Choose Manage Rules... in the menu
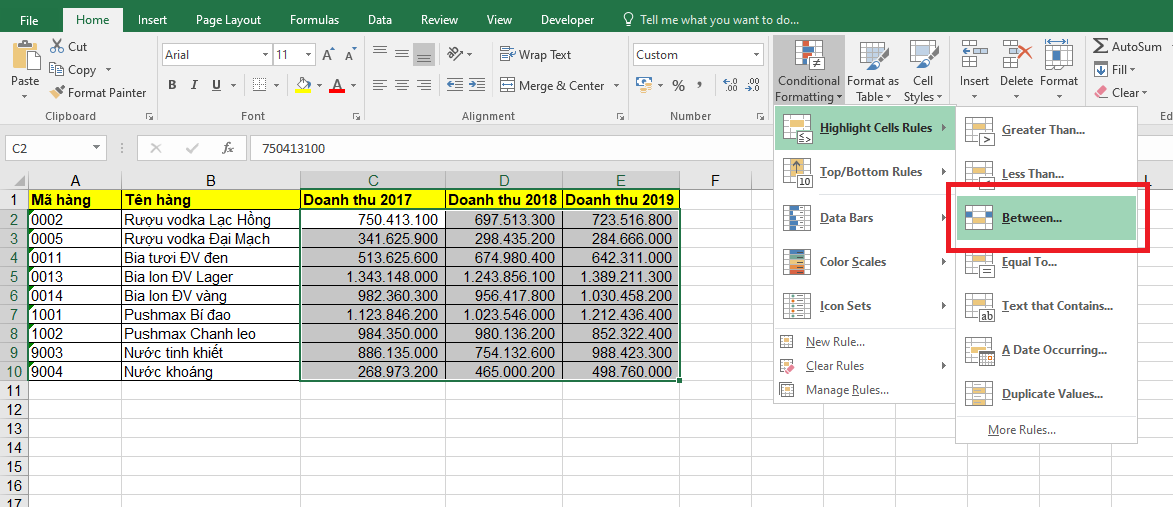The height and width of the screenshot is (507, 1173). (x=846, y=390)
